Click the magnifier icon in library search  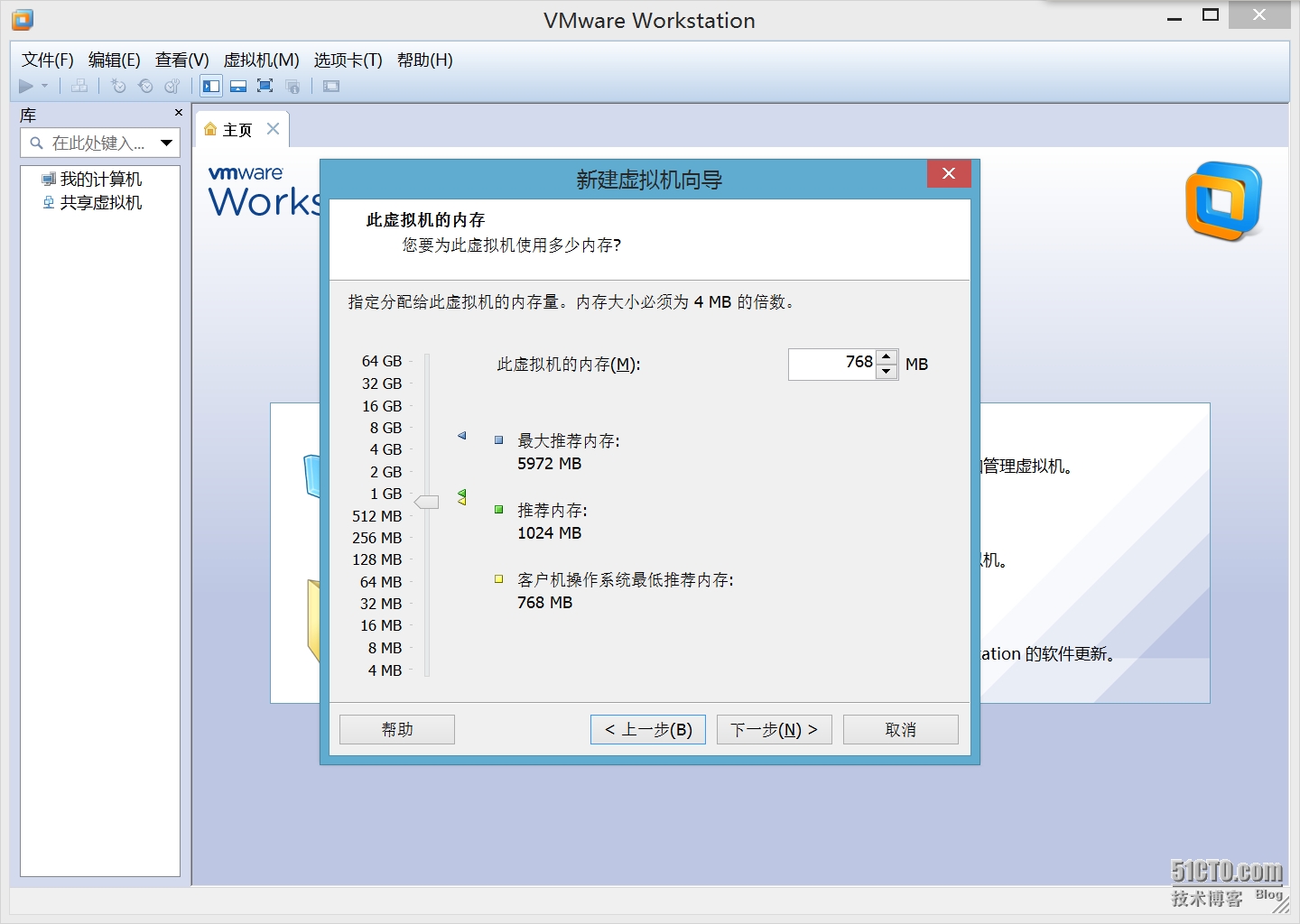[x=37, y=143]
